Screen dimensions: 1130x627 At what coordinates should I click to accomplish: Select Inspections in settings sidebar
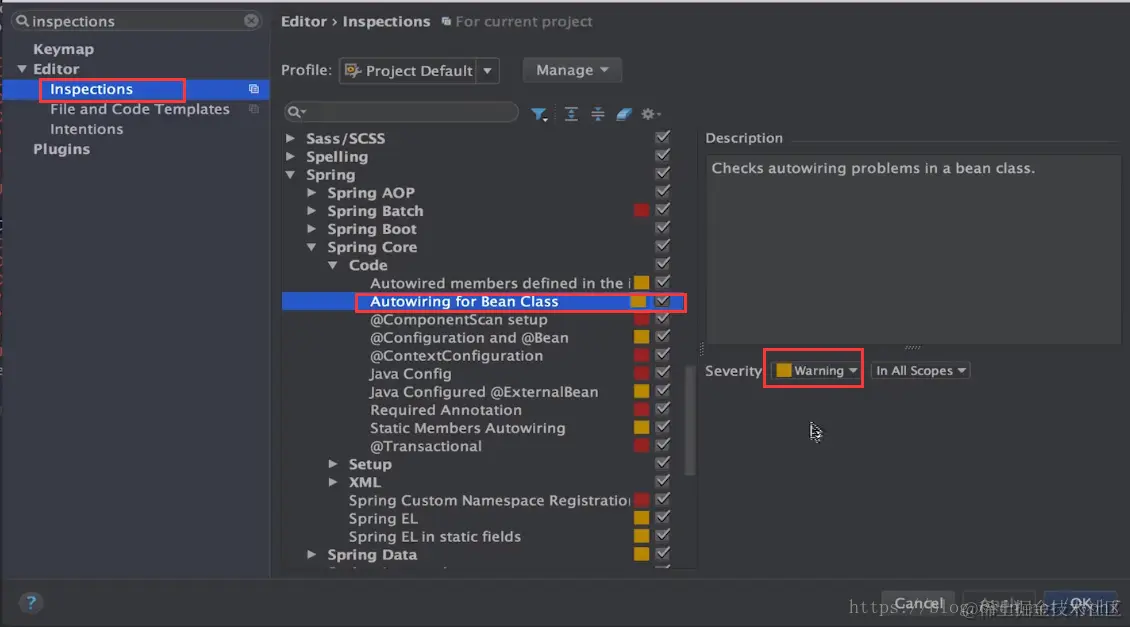click(92, 89)
